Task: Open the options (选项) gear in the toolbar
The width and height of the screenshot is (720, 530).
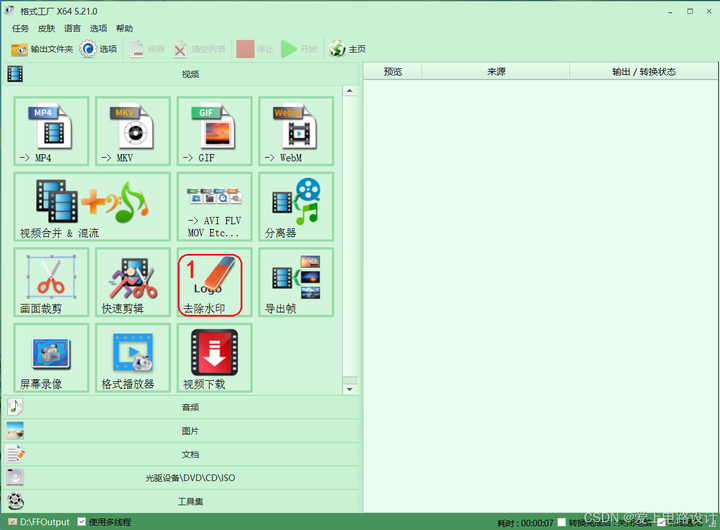Action: click(88, 49)
